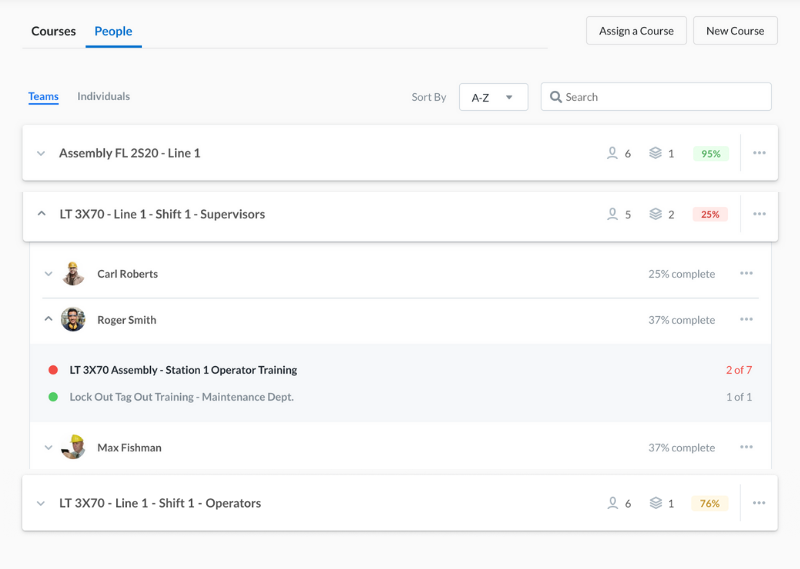Open Max Fishman's more options menu

coord(746,447)
